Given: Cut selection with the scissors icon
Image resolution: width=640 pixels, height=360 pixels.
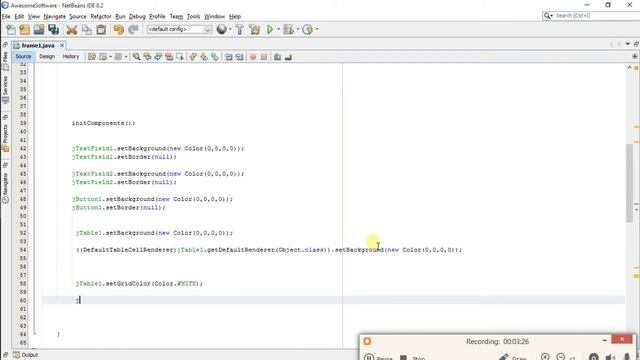Looking at the screenshot, I should tap(71, 29).
